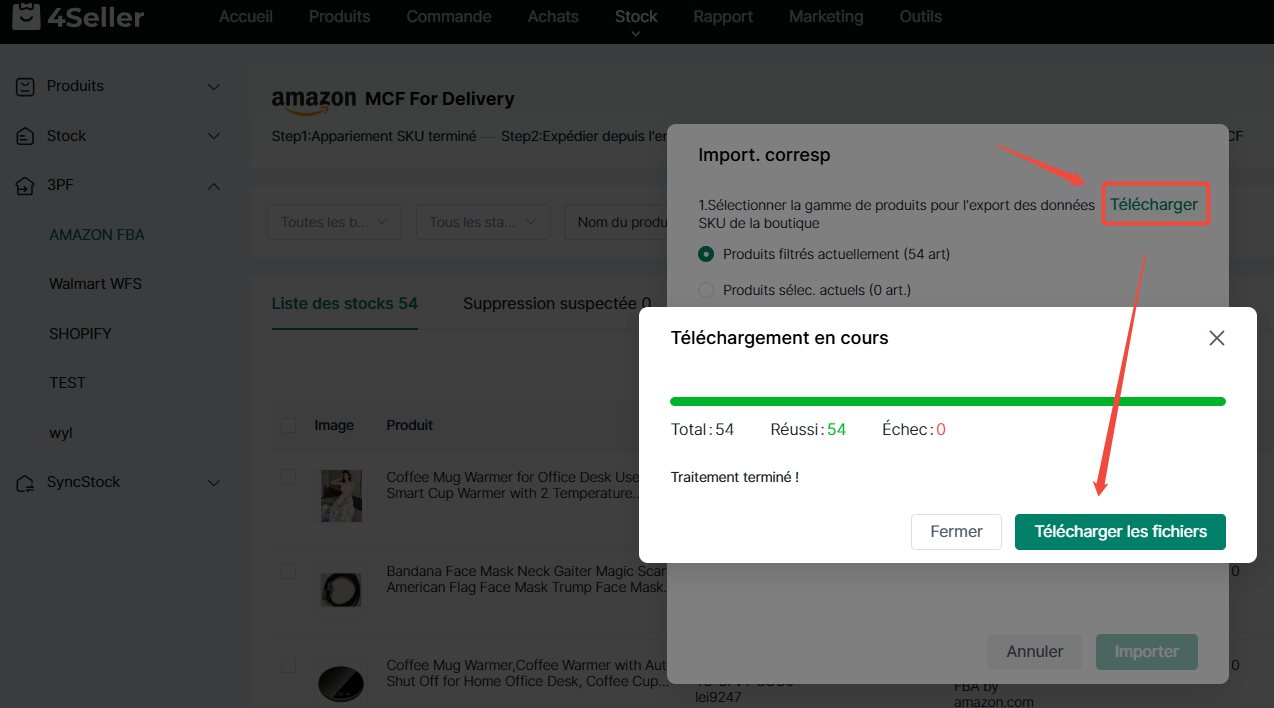Click the Stock sidebar warehouse icon

[26, 136]
